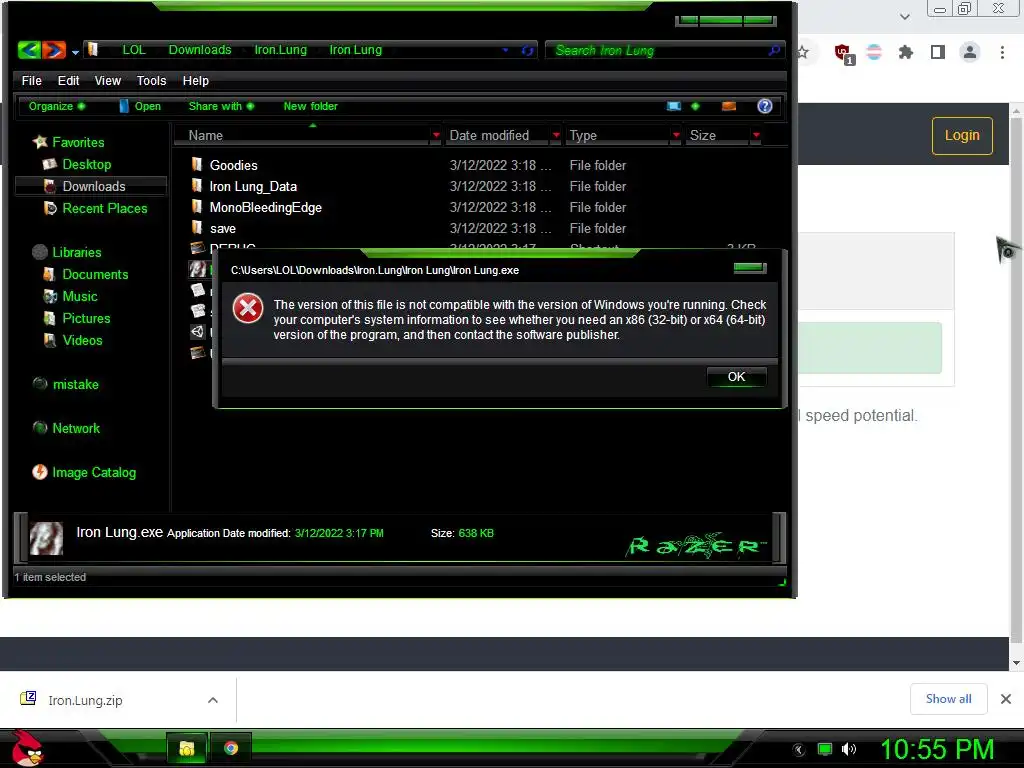The image size is (1024, 768).
Task: Click the Login button in Chrome
Action: pyautogui.click(x=962, y=136)
